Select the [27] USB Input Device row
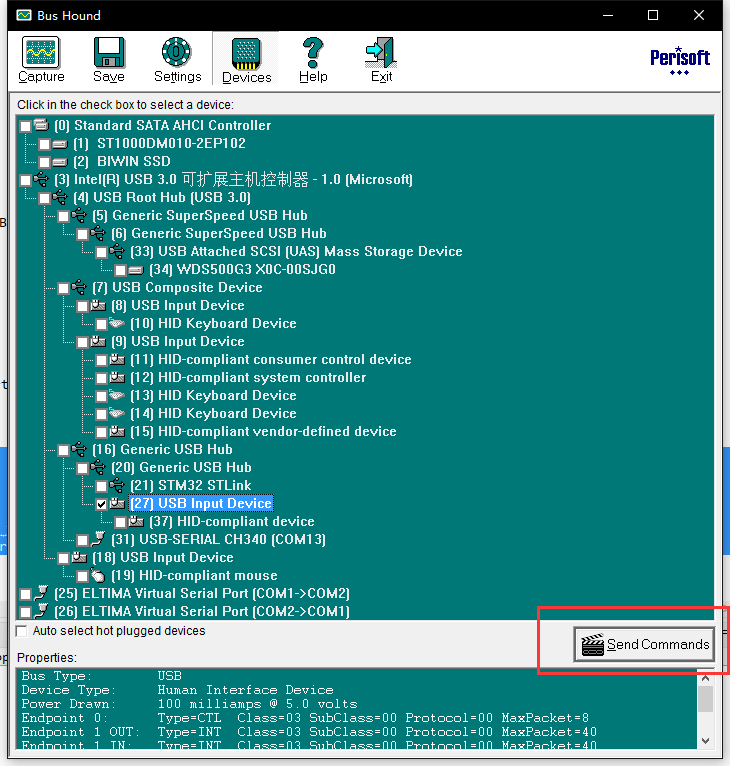The width and height of the screenshot is (730, 766). 201,503
